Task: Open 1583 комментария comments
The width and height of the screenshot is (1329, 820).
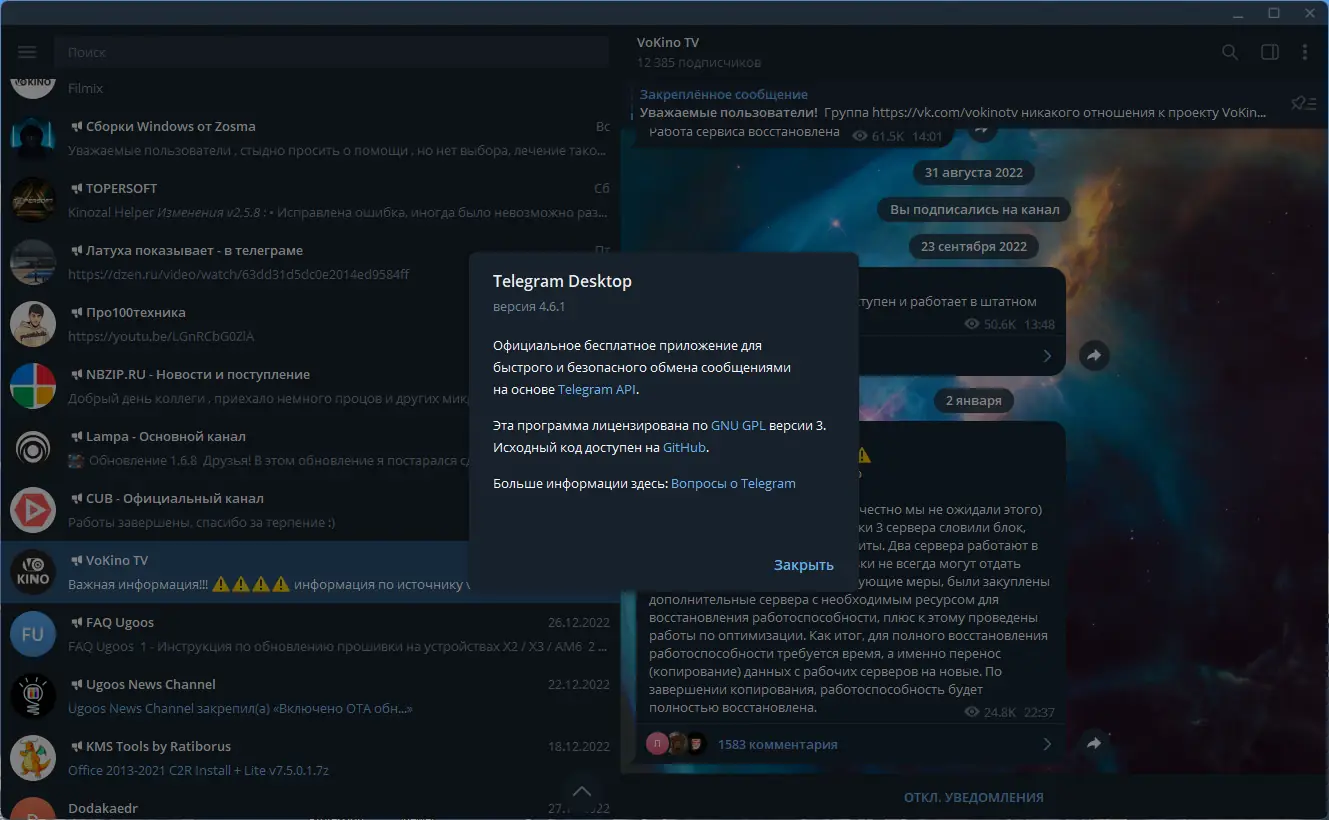Action: (777, 744)
